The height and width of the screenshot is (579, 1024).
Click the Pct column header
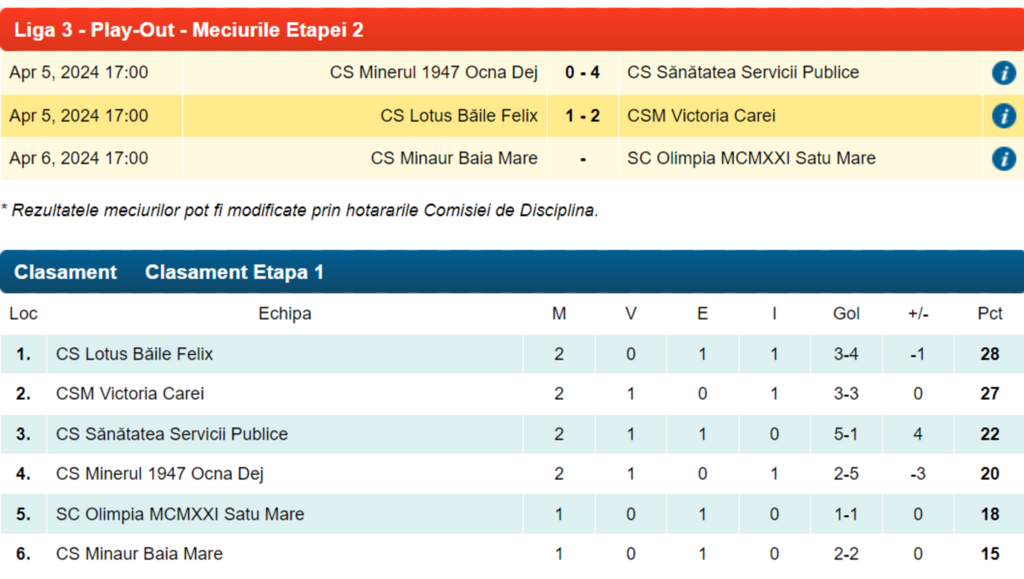tap(989, 314)
